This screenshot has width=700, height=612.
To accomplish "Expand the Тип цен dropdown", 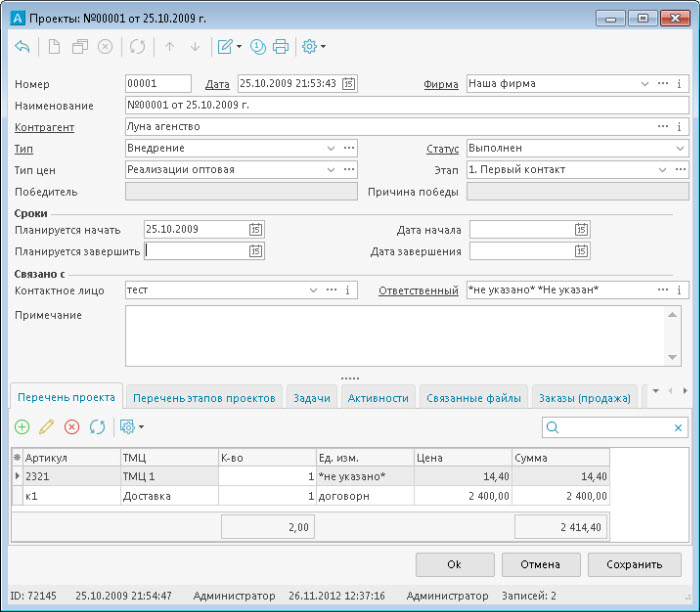I will [x=331, y=170].
